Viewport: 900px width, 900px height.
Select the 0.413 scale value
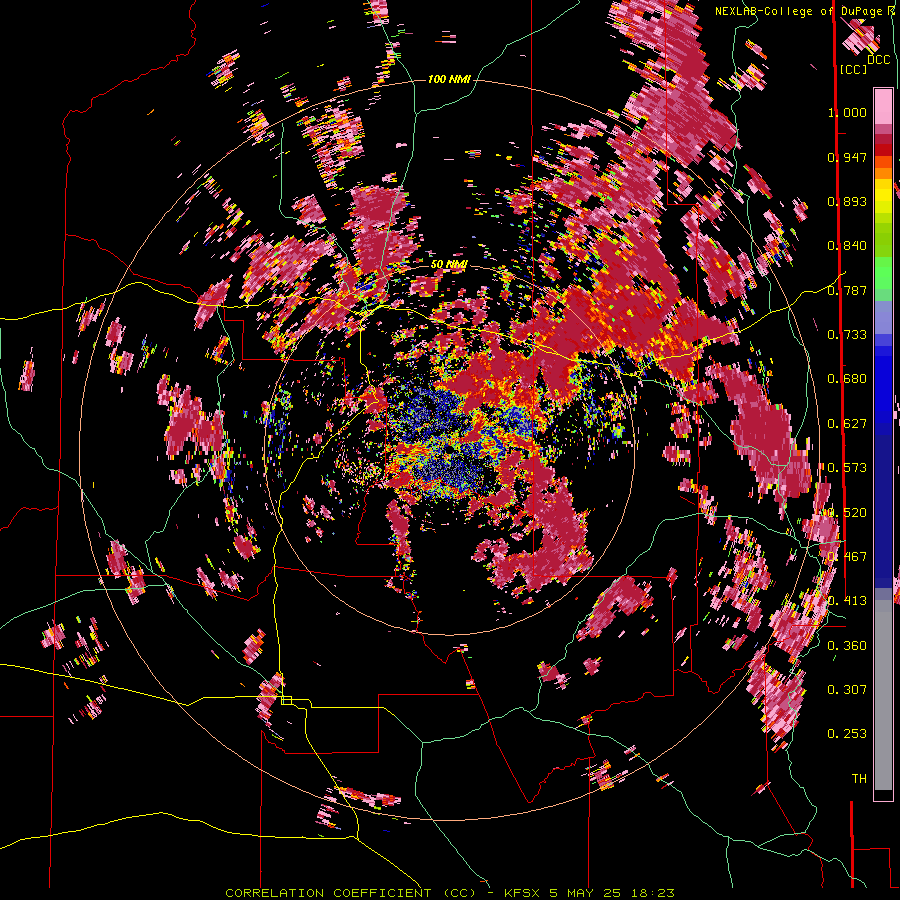coord(847,601)
